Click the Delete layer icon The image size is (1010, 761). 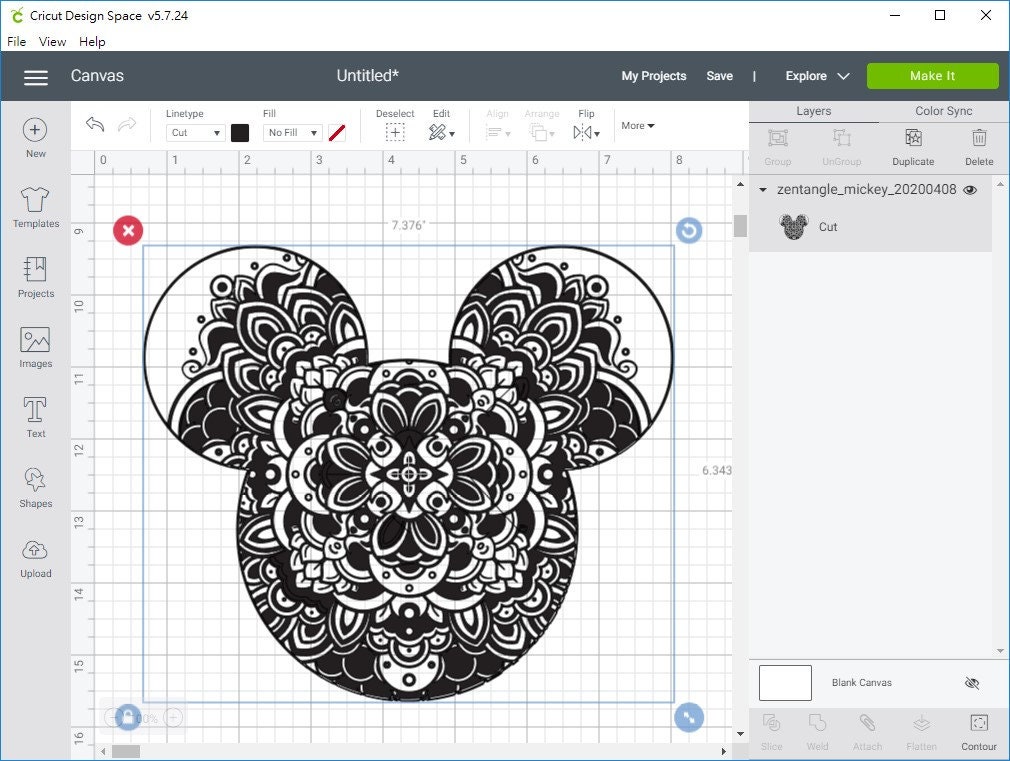pyautogui.click(x=979, y=137)
